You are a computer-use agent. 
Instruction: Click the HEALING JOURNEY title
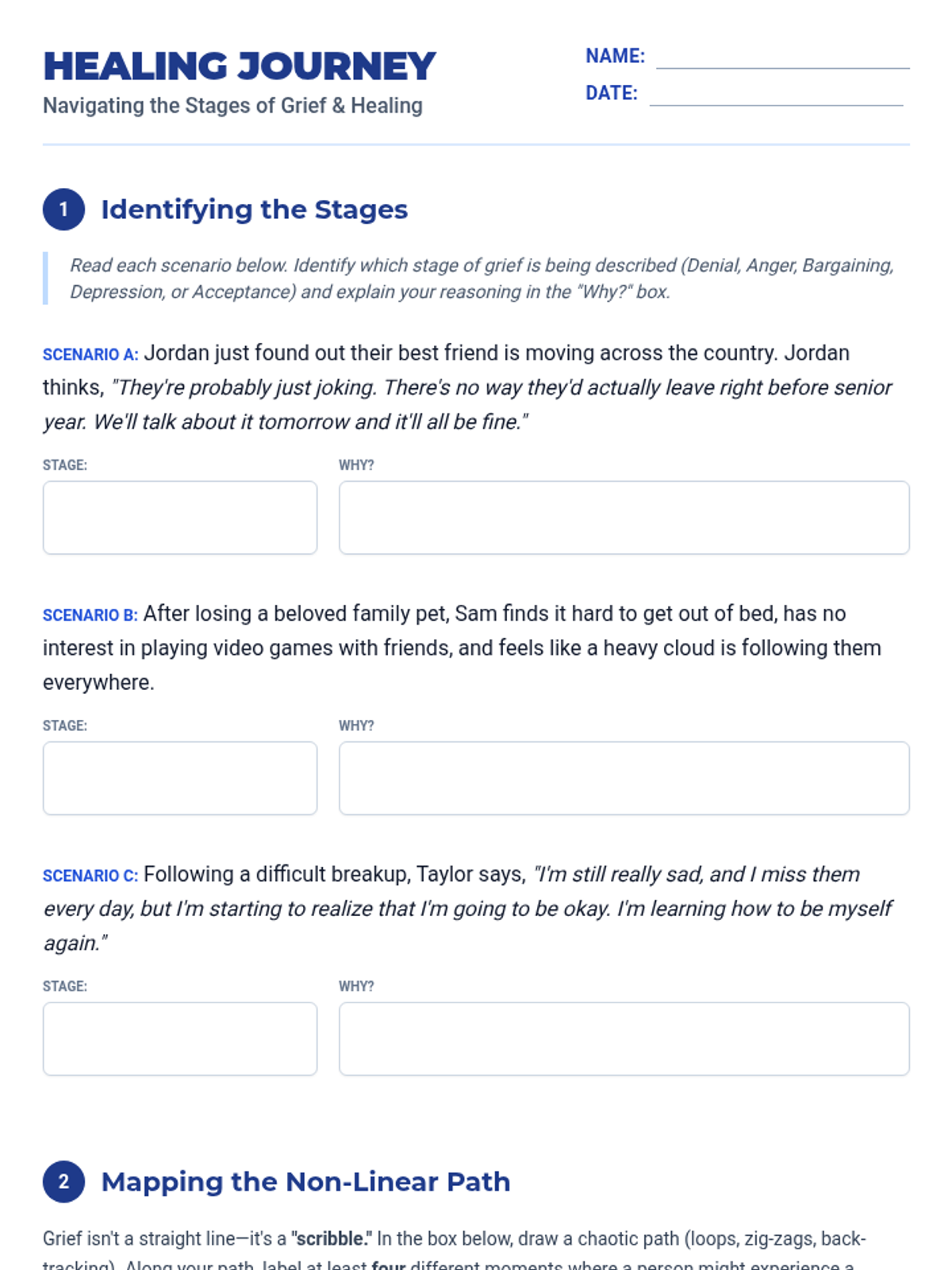(240, 67)
